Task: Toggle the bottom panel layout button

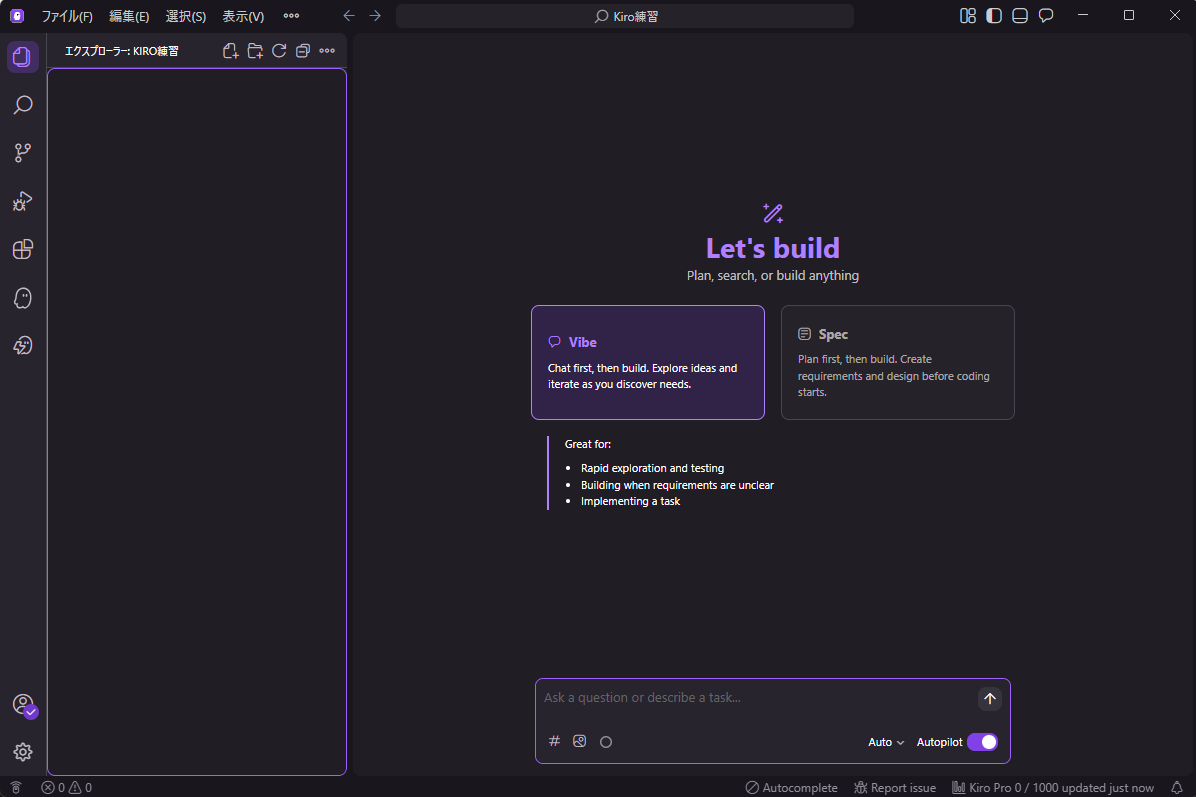Action: [x=1020, y=16]
